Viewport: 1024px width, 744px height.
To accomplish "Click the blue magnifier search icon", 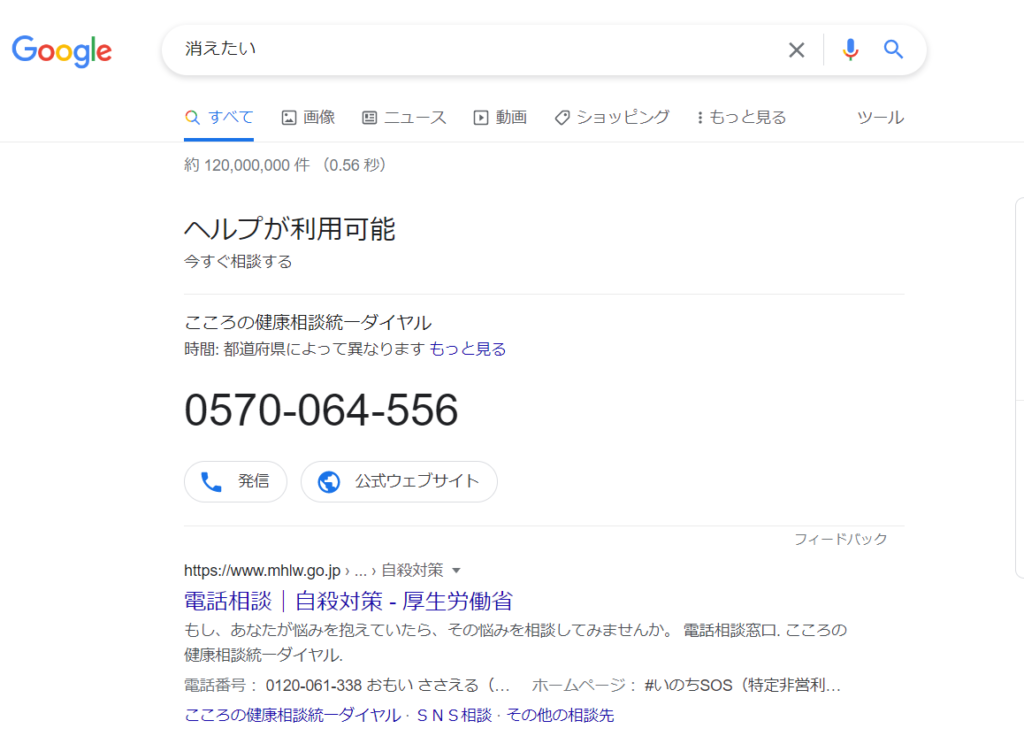I will (x=893, y=49).
